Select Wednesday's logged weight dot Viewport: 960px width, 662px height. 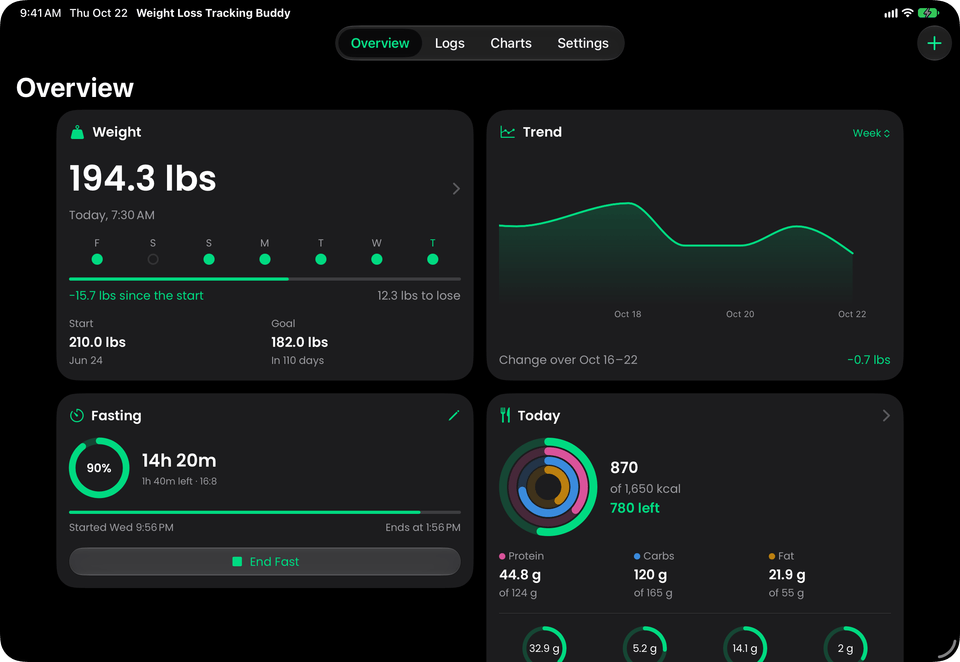(x=377, y=260)
